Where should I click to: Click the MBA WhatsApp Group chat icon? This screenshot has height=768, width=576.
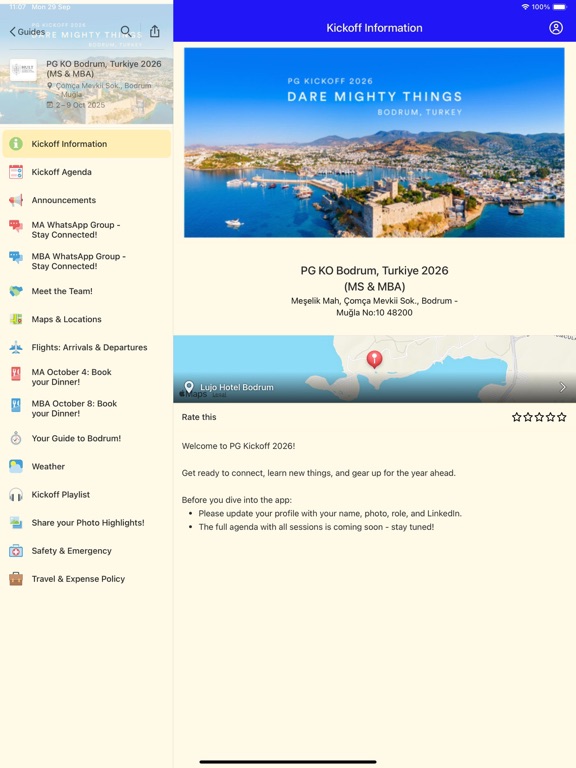coord(16,257)
